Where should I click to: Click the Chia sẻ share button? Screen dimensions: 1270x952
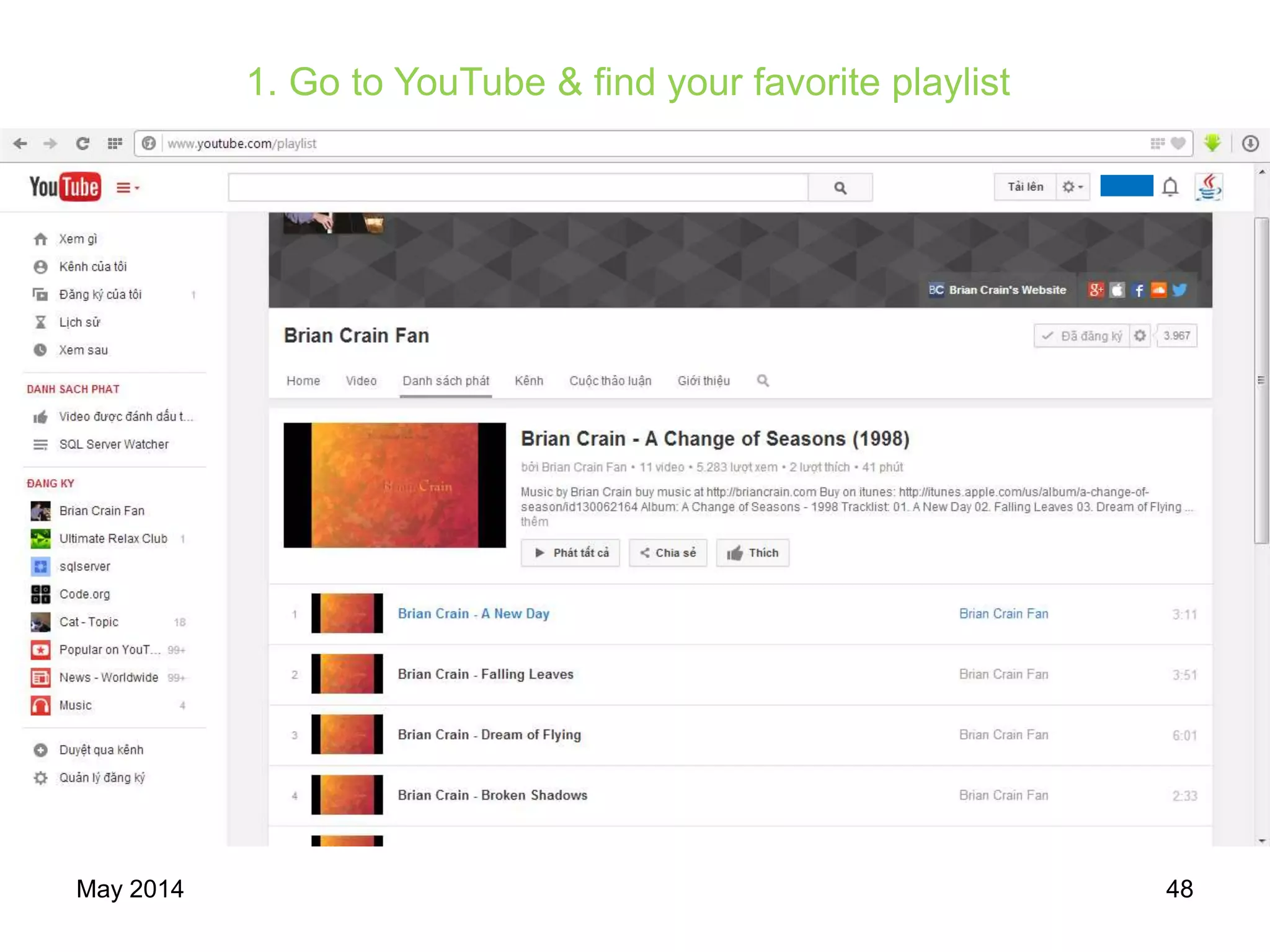[668, 553]
